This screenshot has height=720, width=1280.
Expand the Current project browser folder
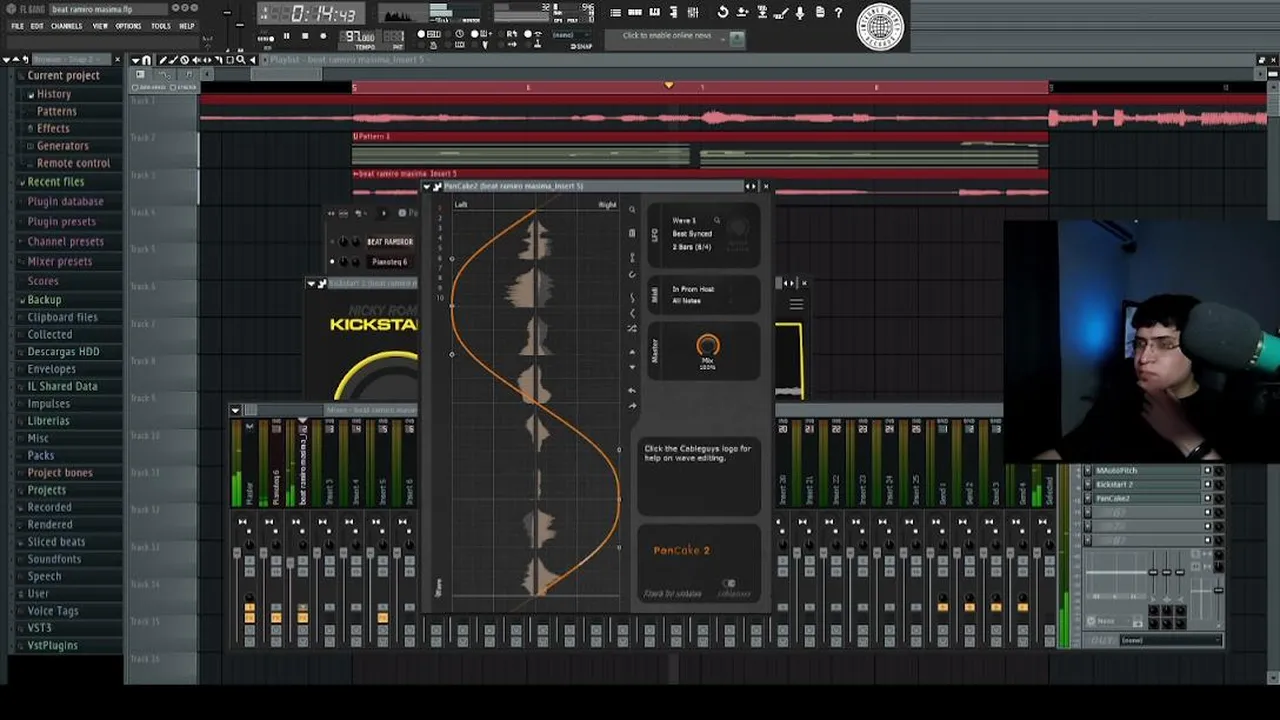(x=63, y=75)
